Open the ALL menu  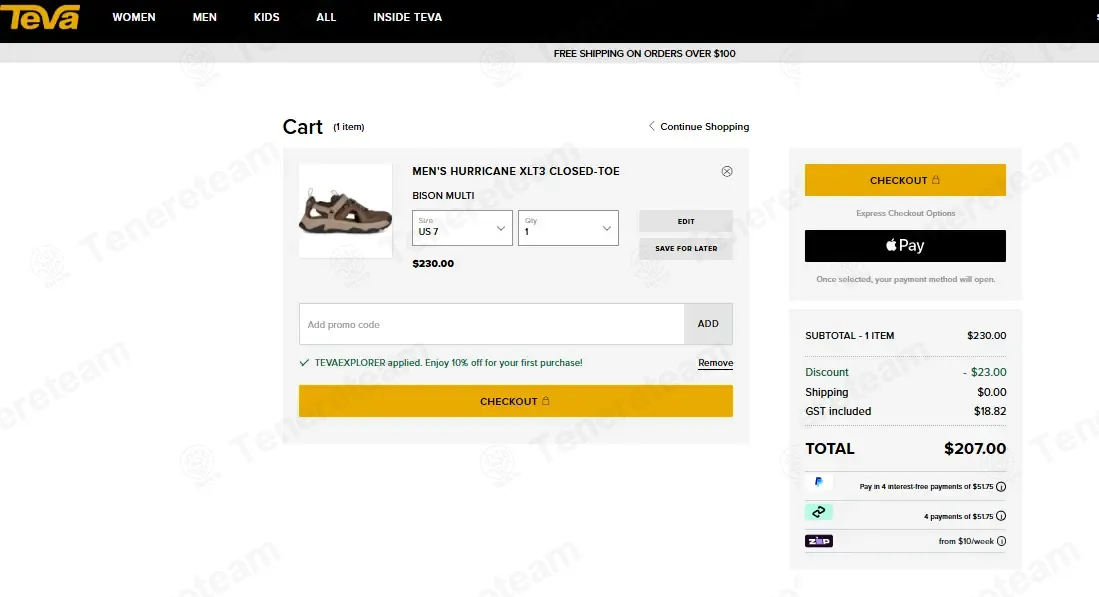pyautogui.click(x=326, y=17)
